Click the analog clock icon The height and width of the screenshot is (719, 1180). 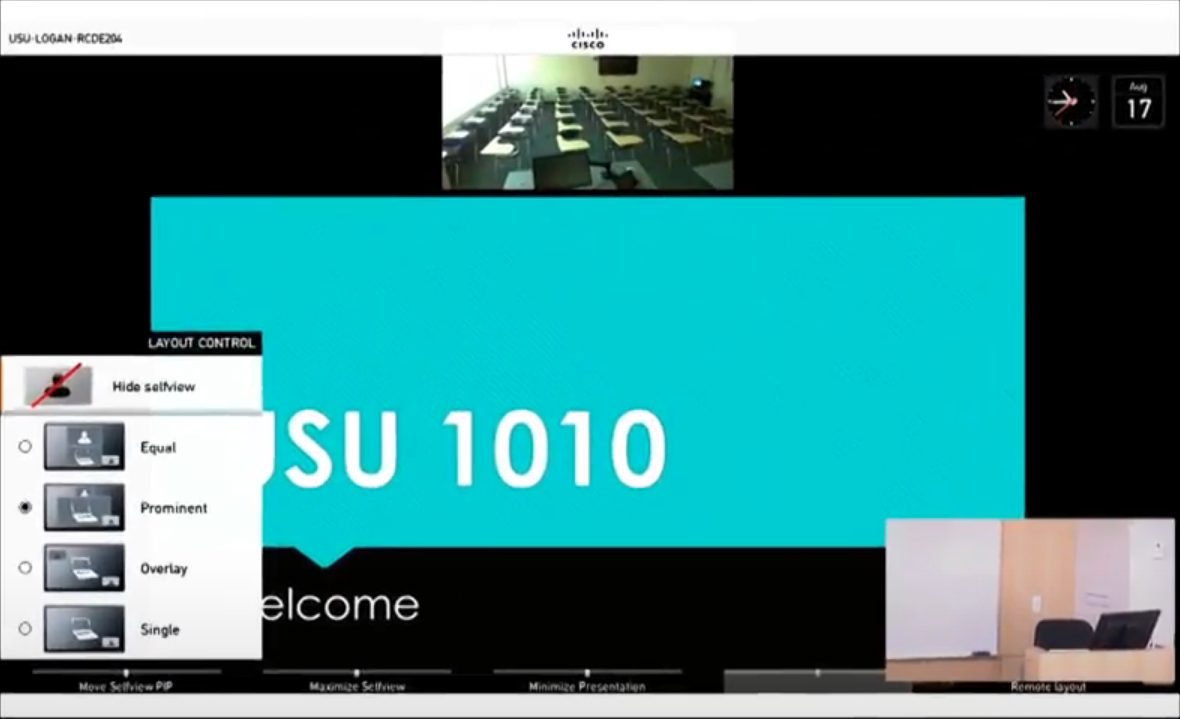click(x=1070, y=102)
